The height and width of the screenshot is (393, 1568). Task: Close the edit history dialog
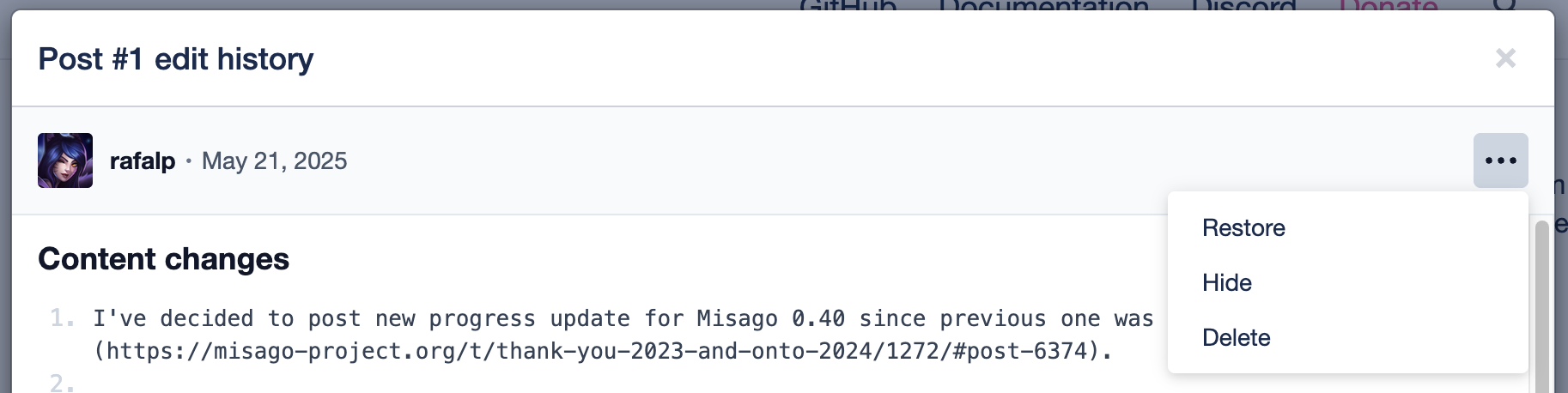point(1505,58)
